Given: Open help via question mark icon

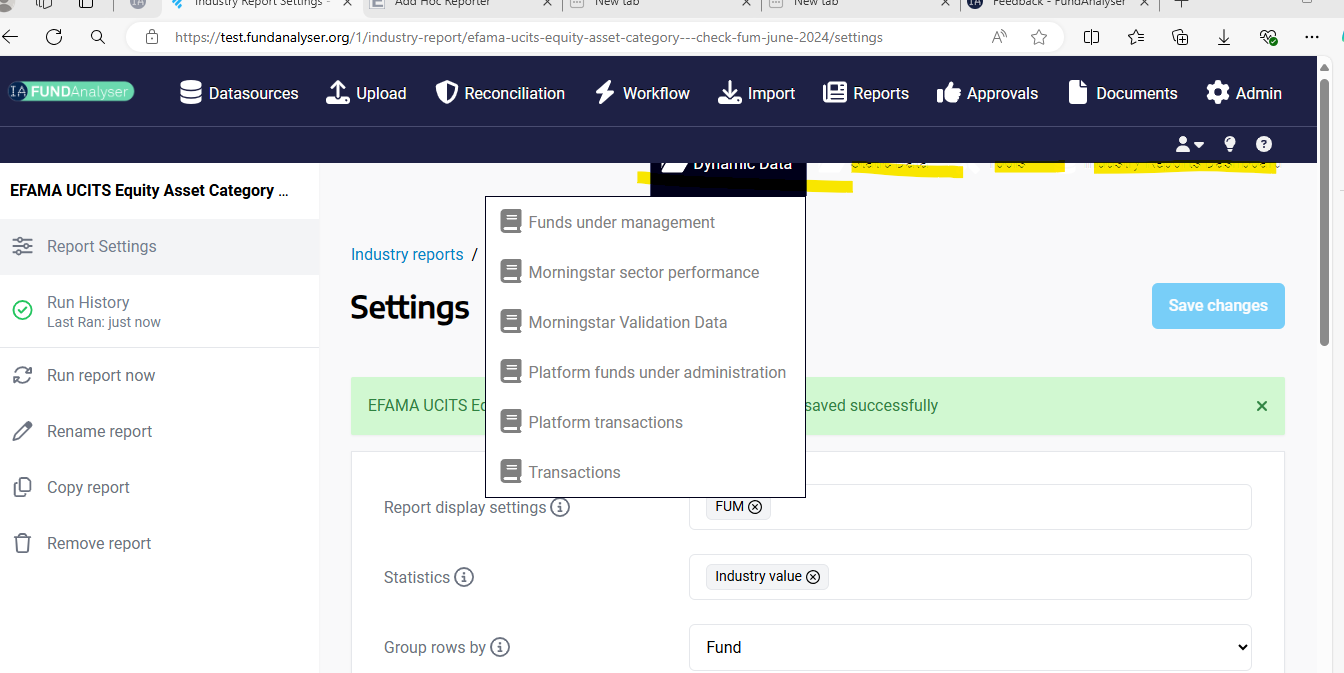Looking at the screenshot, I should [1264, 144].
